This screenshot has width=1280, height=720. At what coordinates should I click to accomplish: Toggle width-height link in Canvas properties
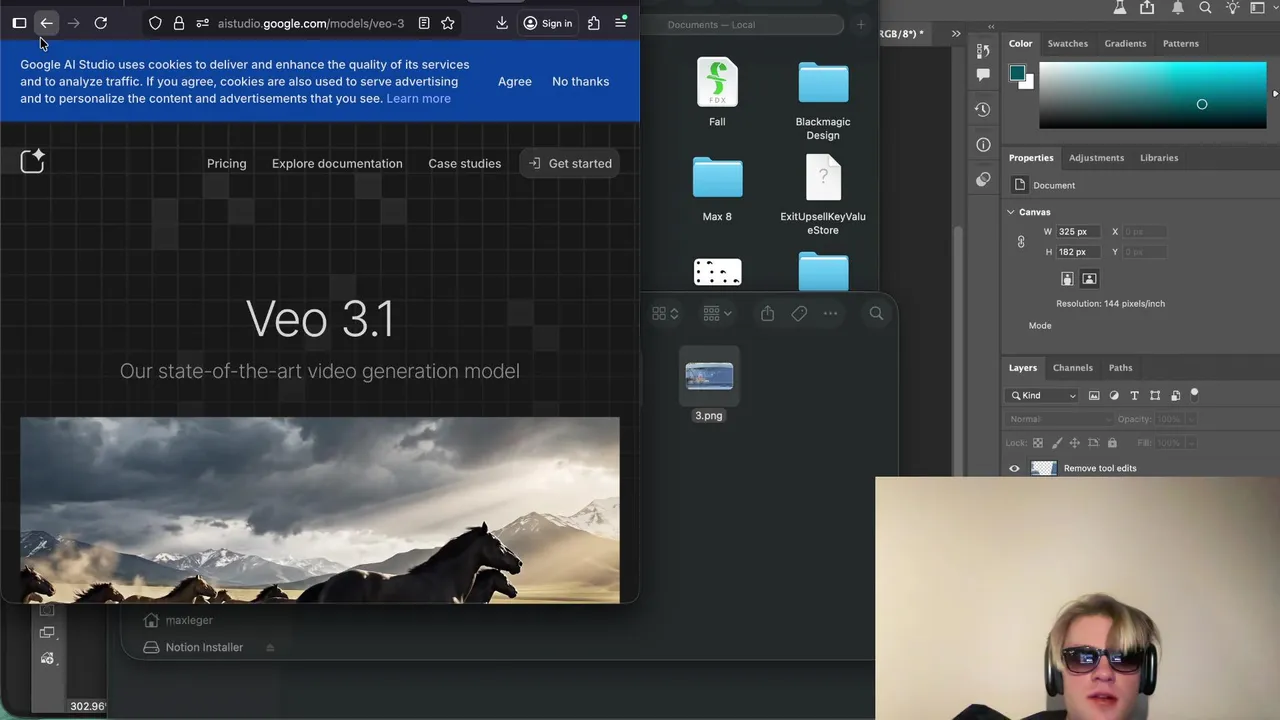[x=1021, y=242]
